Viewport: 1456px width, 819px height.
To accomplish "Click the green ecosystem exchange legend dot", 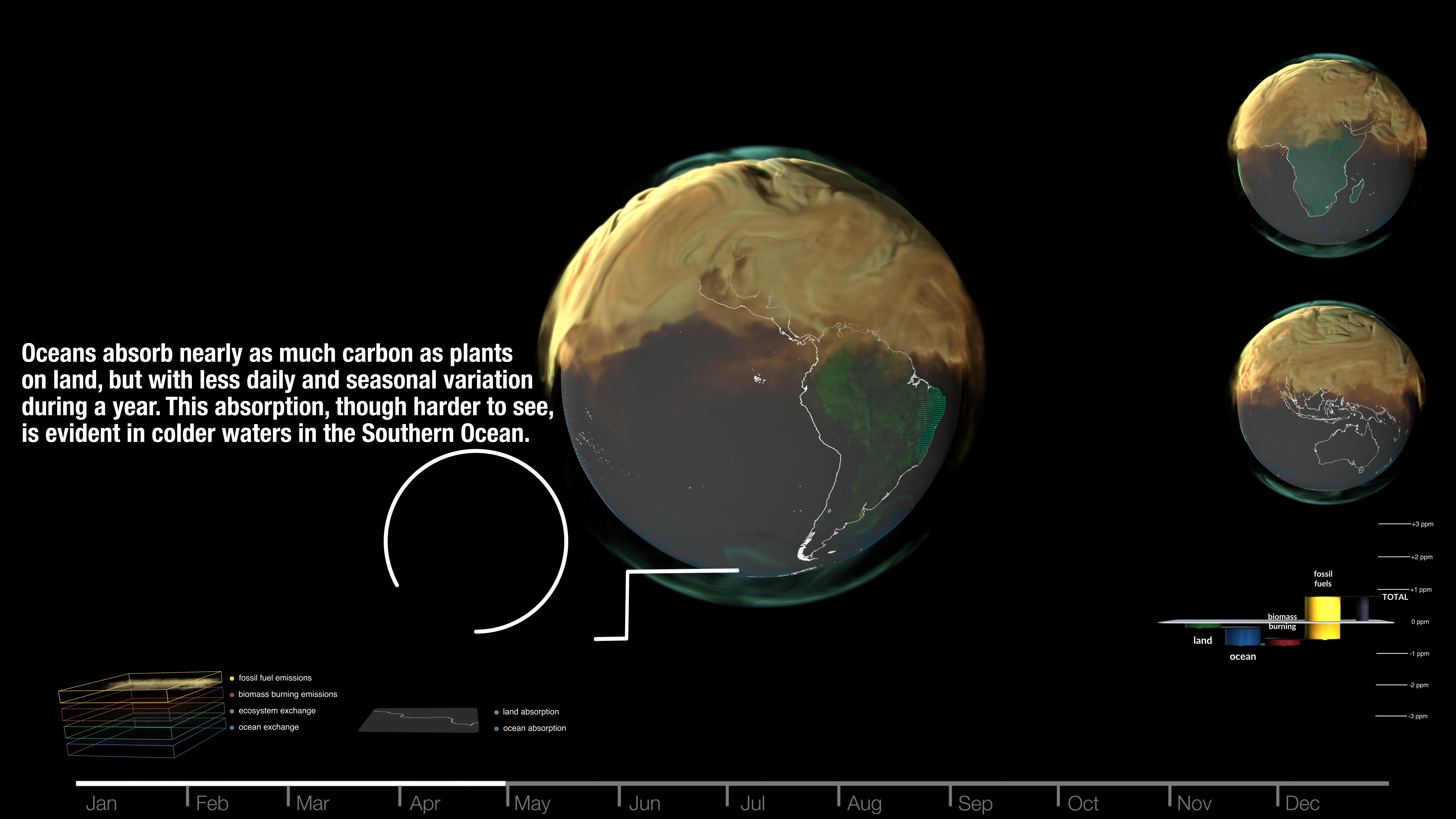I will (232, 711).
